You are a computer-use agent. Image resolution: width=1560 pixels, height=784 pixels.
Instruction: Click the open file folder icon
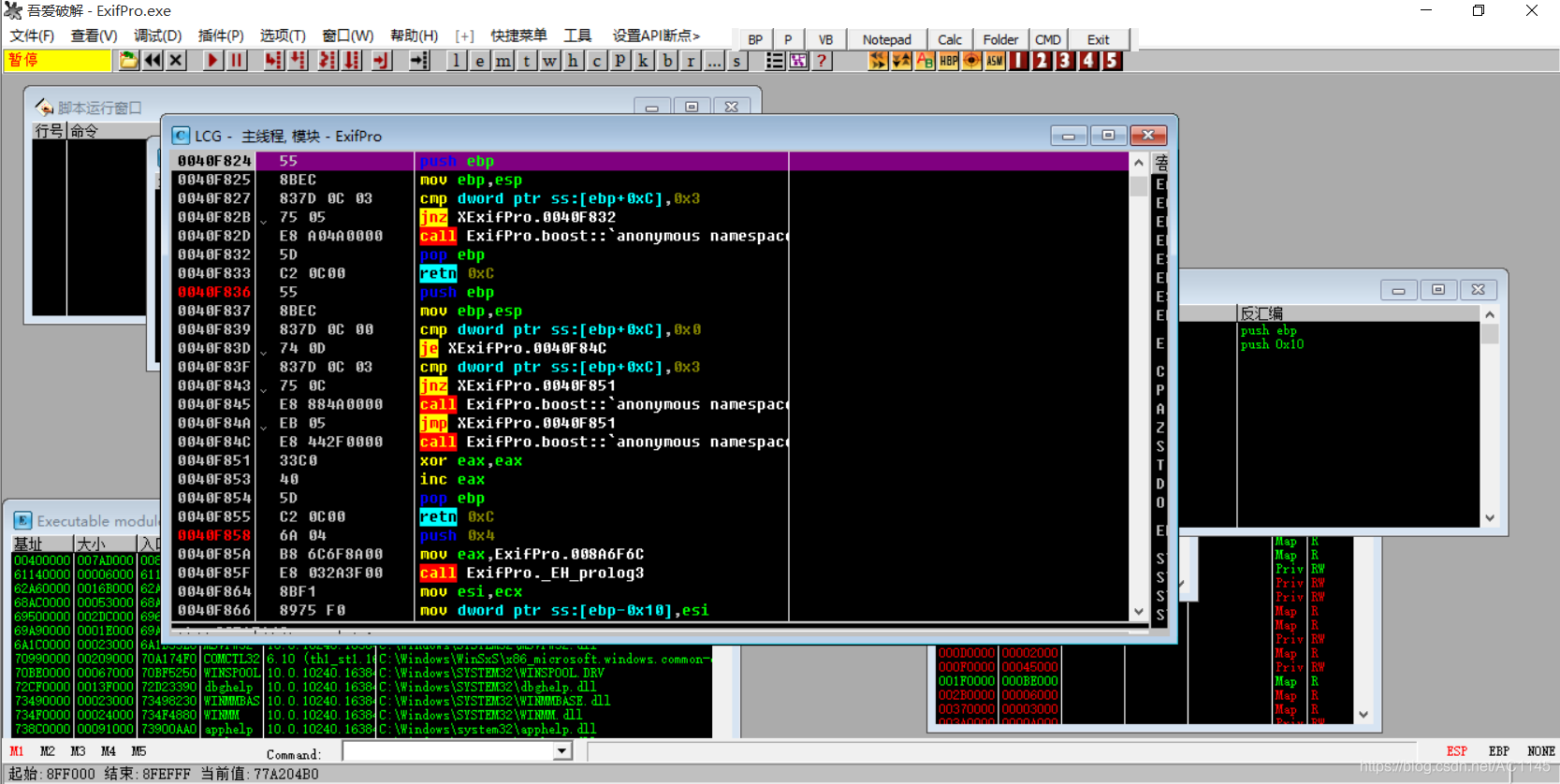[128, 61]
